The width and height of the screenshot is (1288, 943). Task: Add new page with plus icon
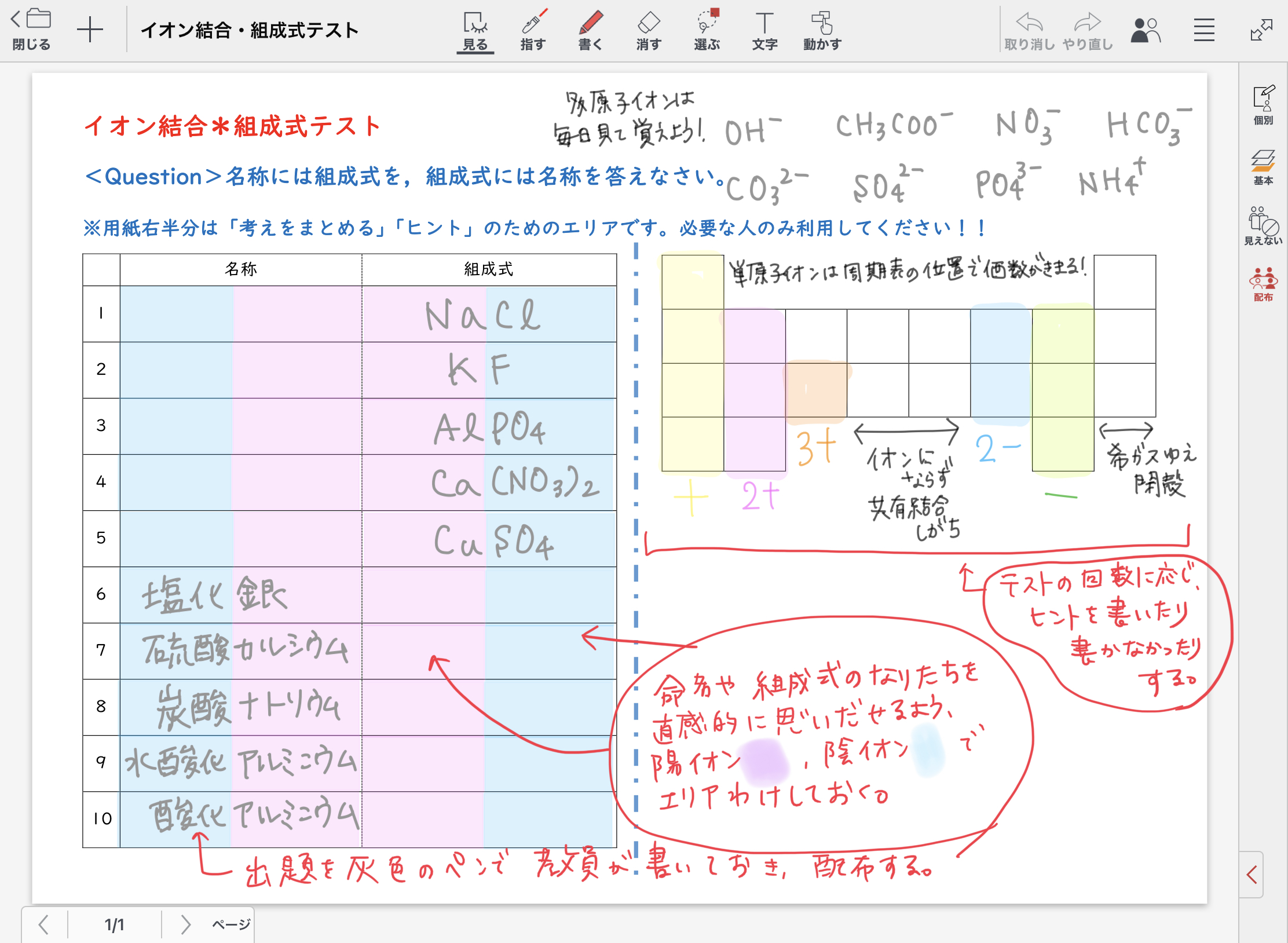90,30
